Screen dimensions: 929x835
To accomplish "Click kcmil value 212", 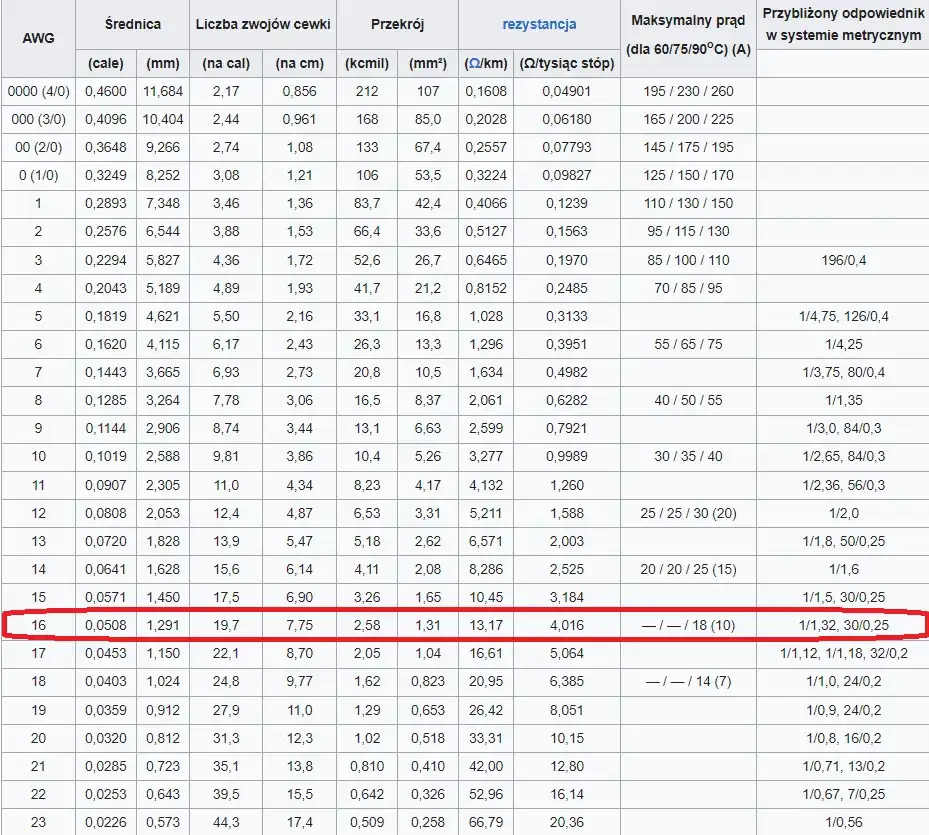I will (x=367, y=91).
